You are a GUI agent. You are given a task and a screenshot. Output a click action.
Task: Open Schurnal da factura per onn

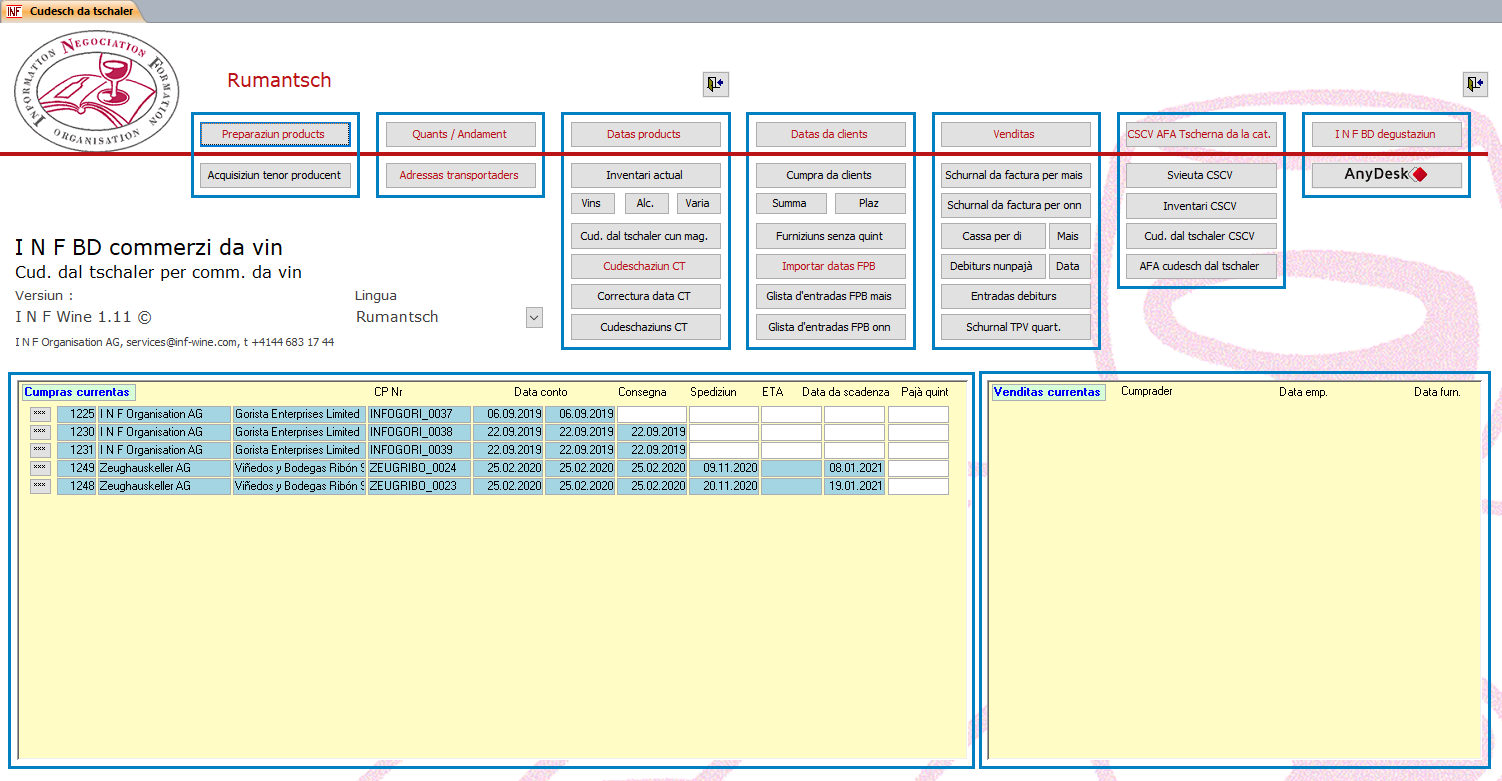[1016, 205]
